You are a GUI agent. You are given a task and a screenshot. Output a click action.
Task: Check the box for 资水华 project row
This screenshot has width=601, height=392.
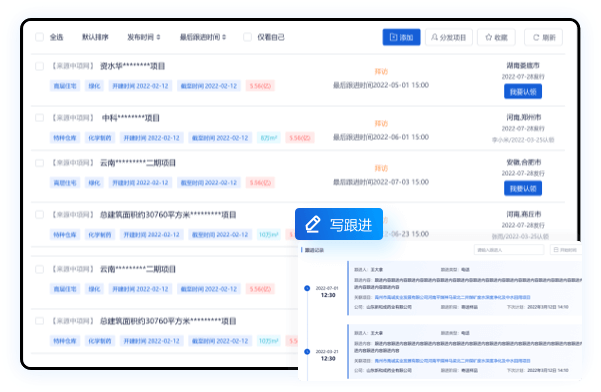coord(39,66)
